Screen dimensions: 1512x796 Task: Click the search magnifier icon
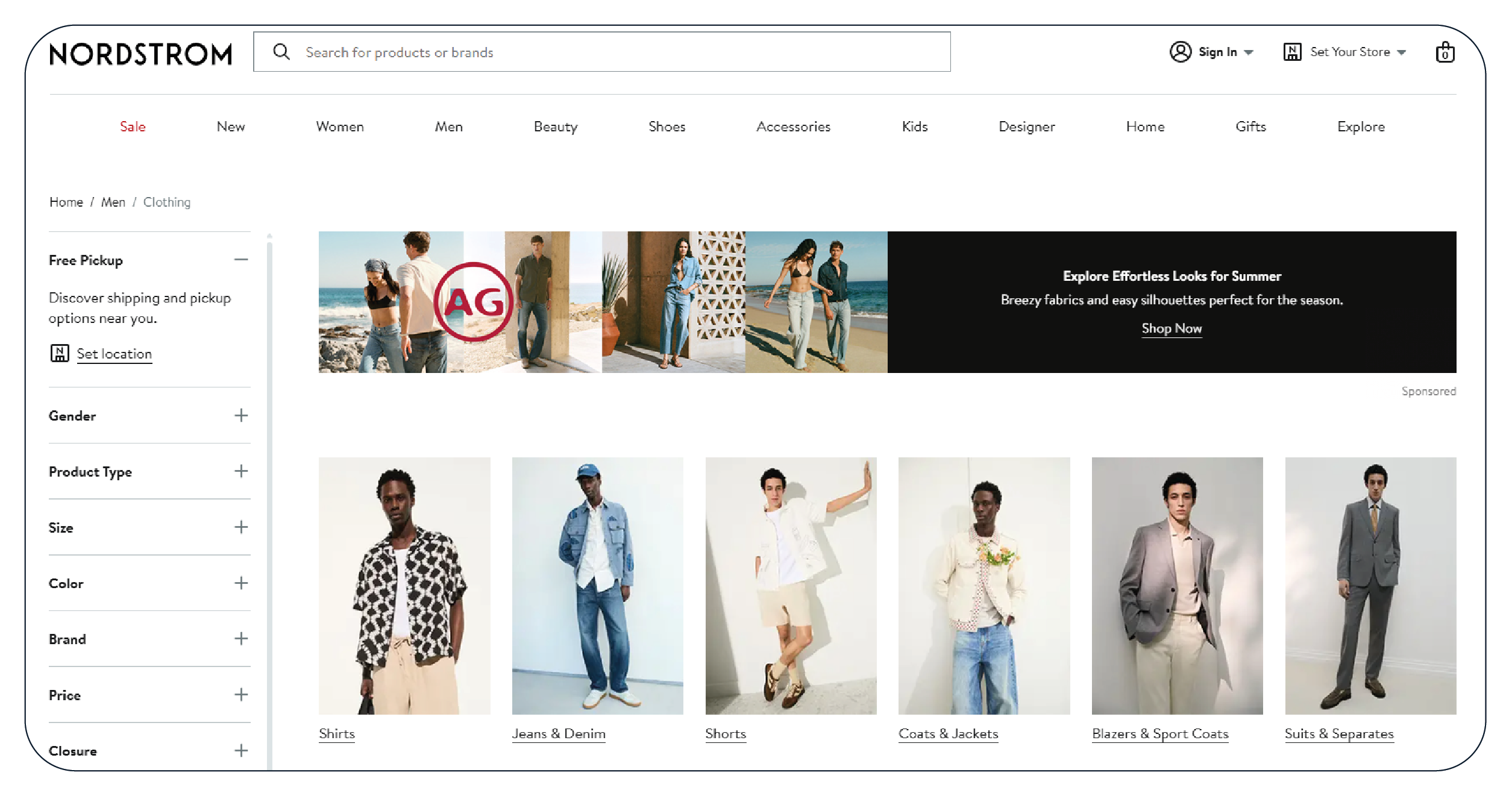(x=281, y=52)
